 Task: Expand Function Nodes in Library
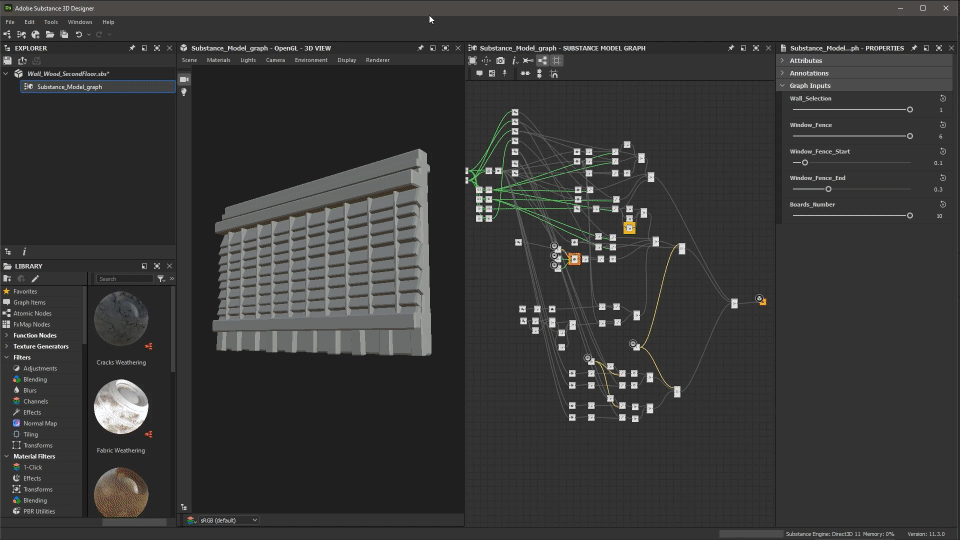6,336
